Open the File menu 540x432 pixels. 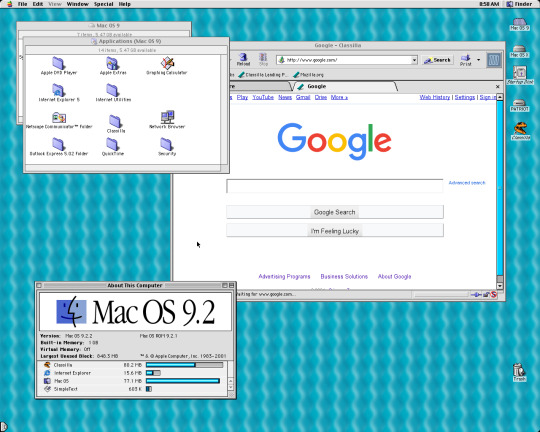click(22, 4)
